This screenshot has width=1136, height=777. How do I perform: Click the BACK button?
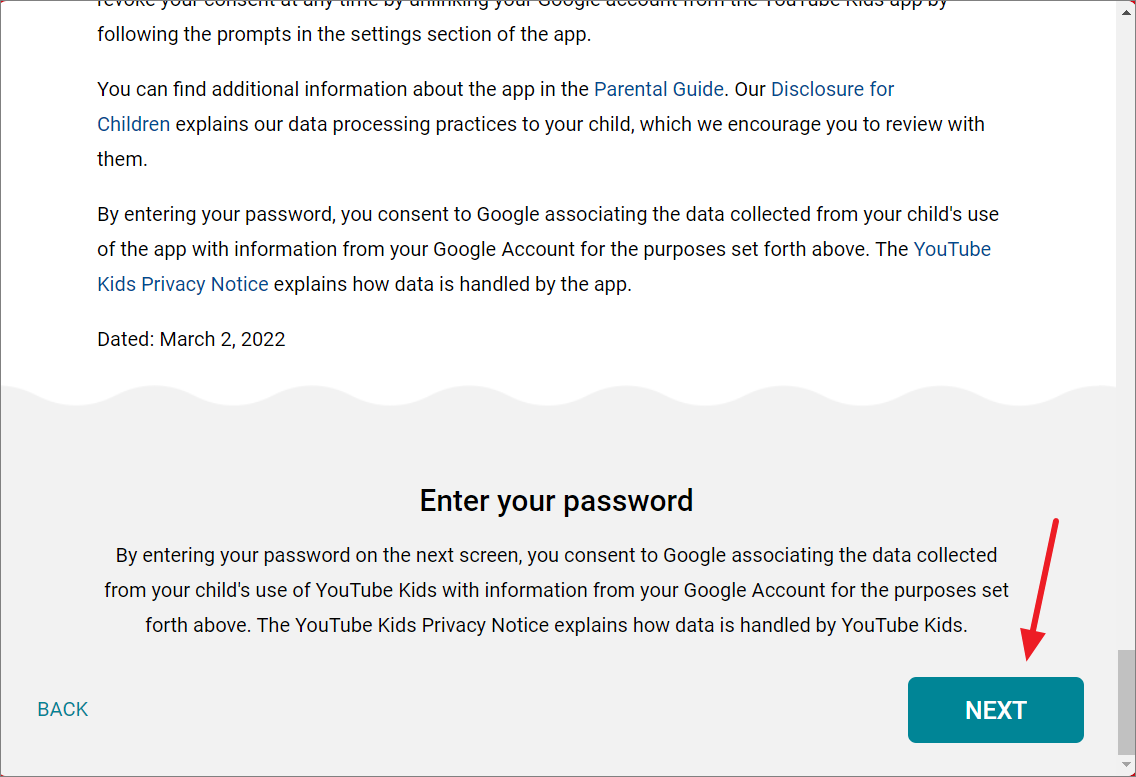(62, 709)
